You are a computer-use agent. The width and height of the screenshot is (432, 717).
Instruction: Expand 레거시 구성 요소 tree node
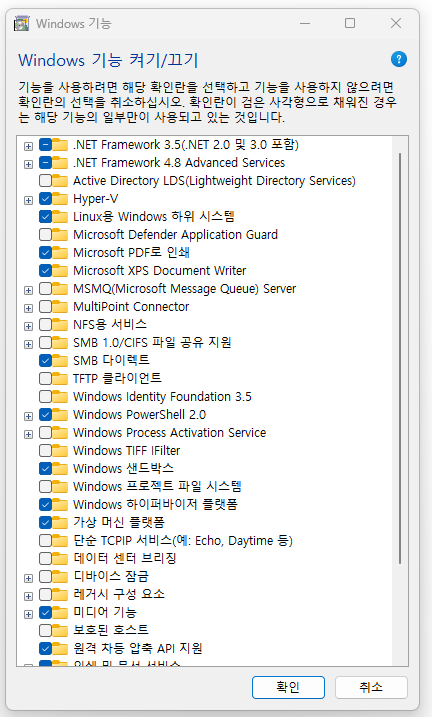coord(28,596)
